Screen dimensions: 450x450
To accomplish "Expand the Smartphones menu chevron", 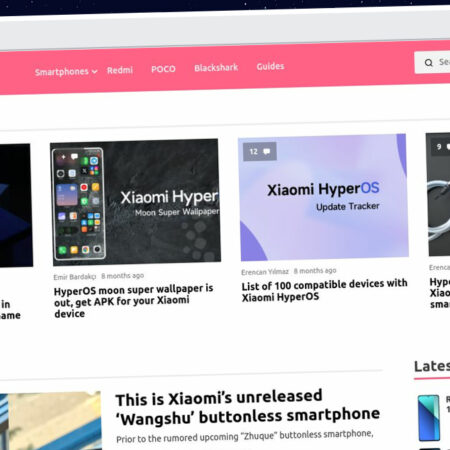I will (x=95, y=71).
